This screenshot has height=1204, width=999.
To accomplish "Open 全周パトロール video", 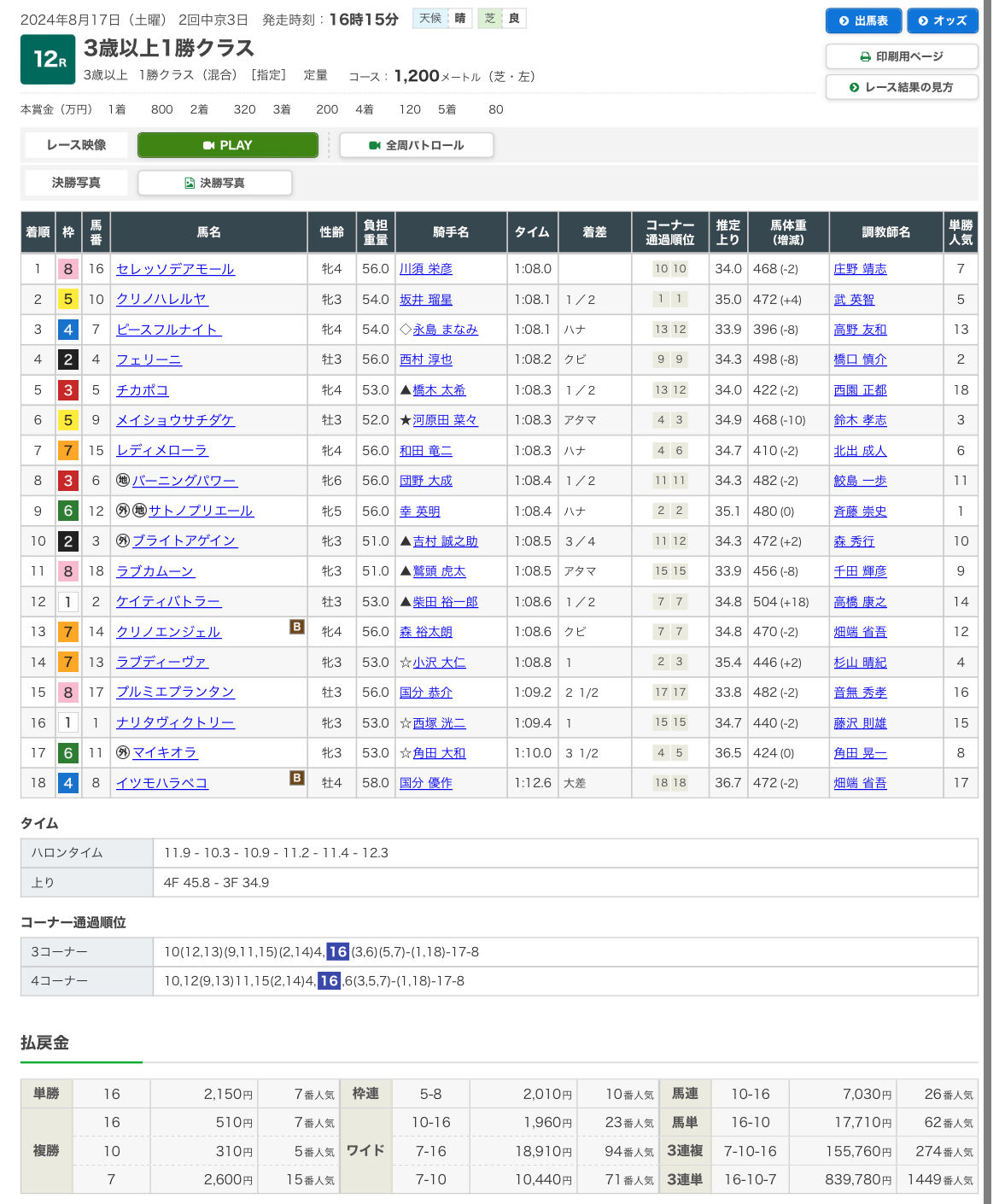I will click(x=417, y=145).
